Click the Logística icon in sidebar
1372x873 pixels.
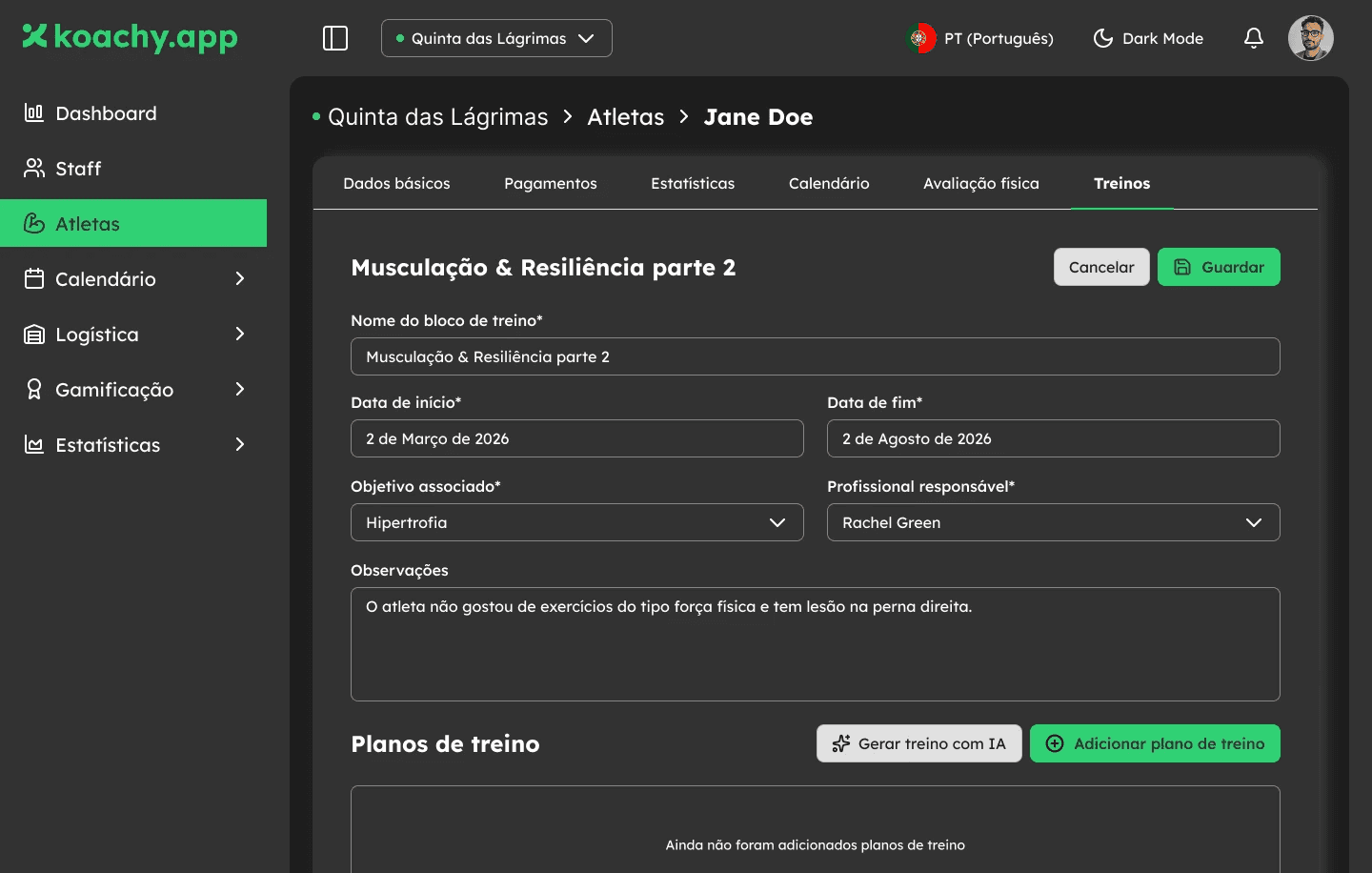point(34,335)
